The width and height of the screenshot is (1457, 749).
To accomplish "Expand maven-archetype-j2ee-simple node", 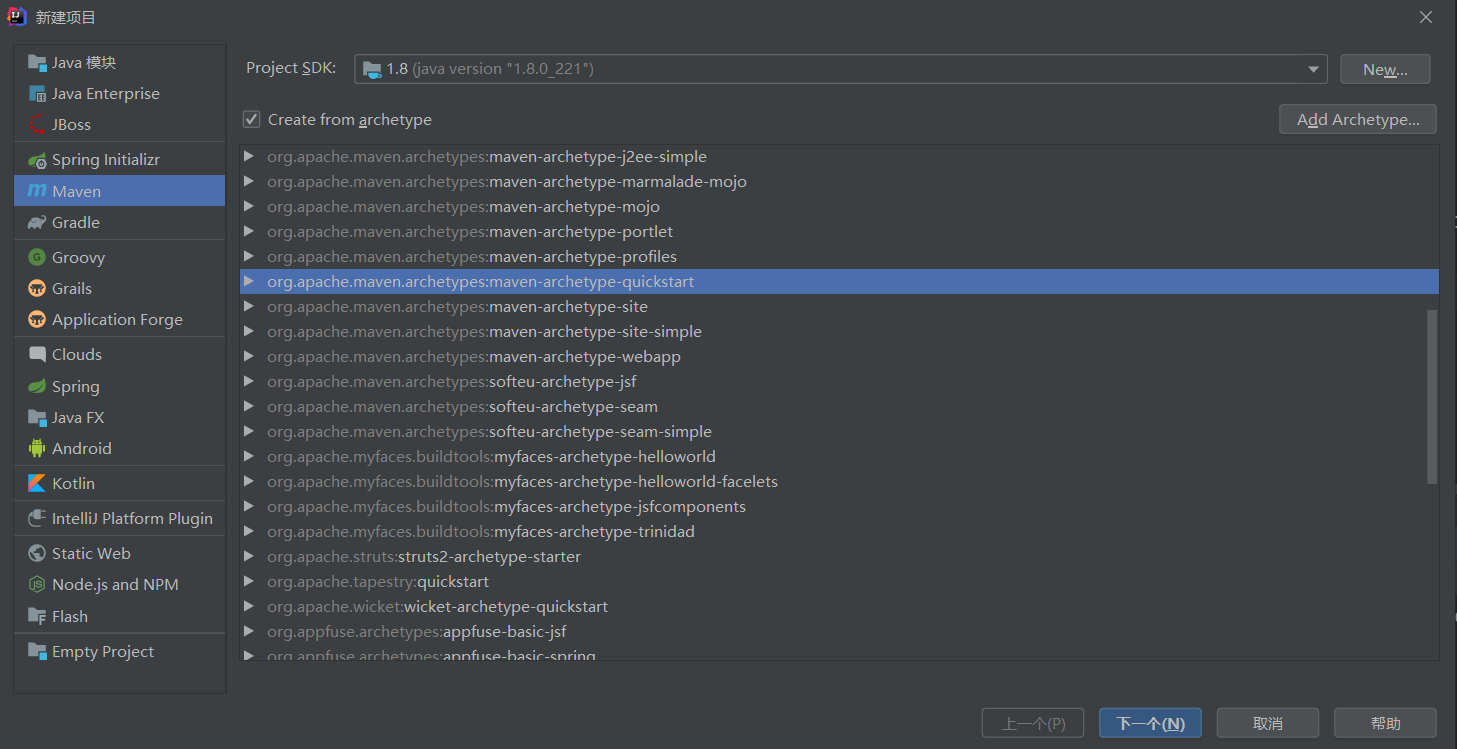I will click(x=249, y=157).
